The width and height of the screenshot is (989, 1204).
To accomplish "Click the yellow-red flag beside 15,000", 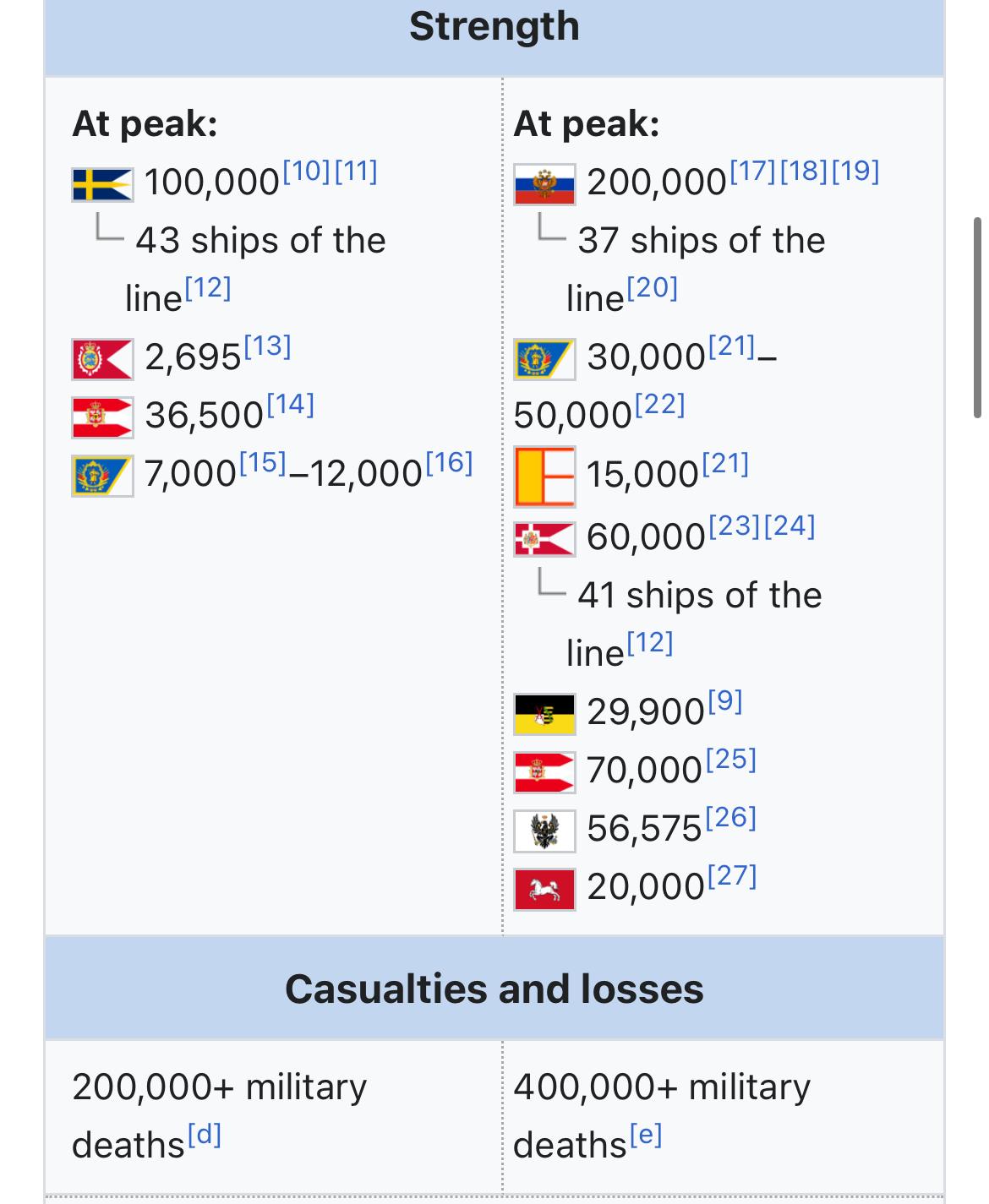I will click(x=544, y=477).
